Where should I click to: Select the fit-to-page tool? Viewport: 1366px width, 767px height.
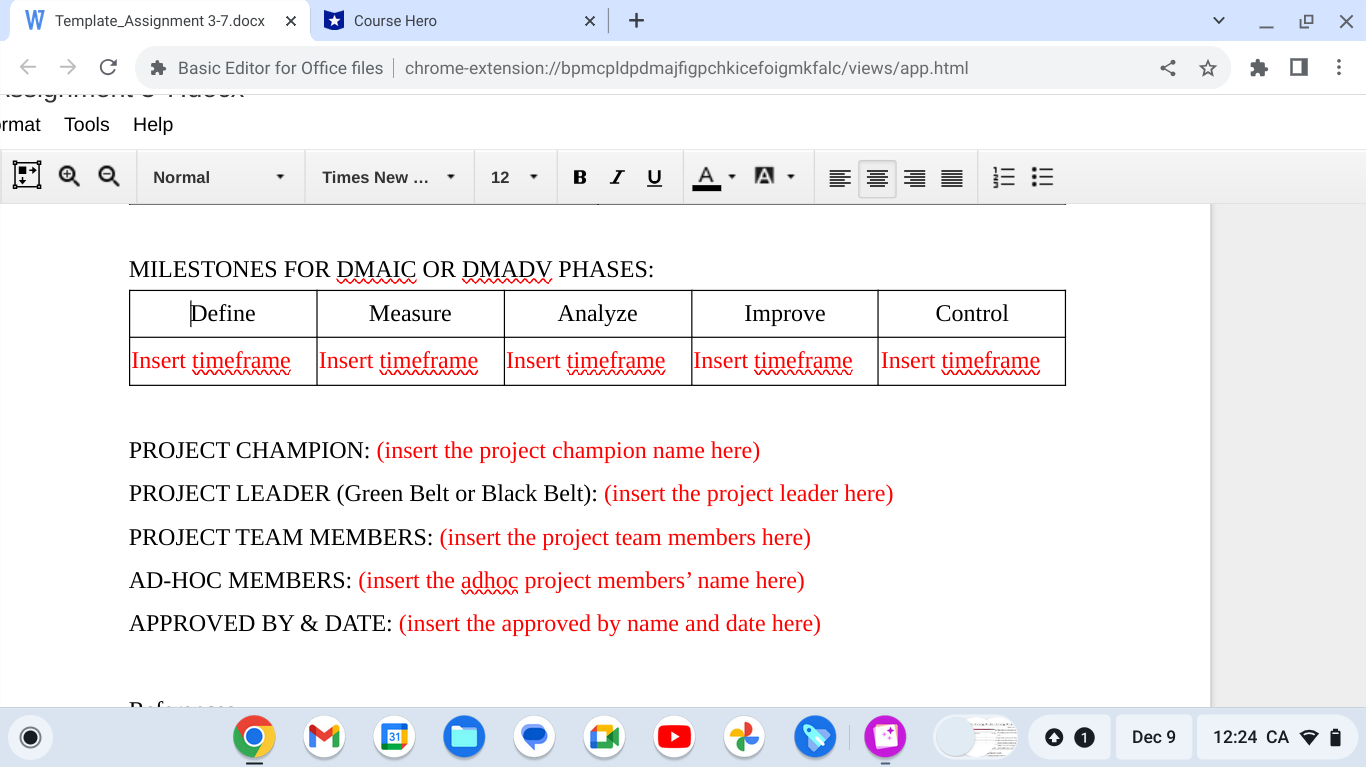[x=25, y=174]
